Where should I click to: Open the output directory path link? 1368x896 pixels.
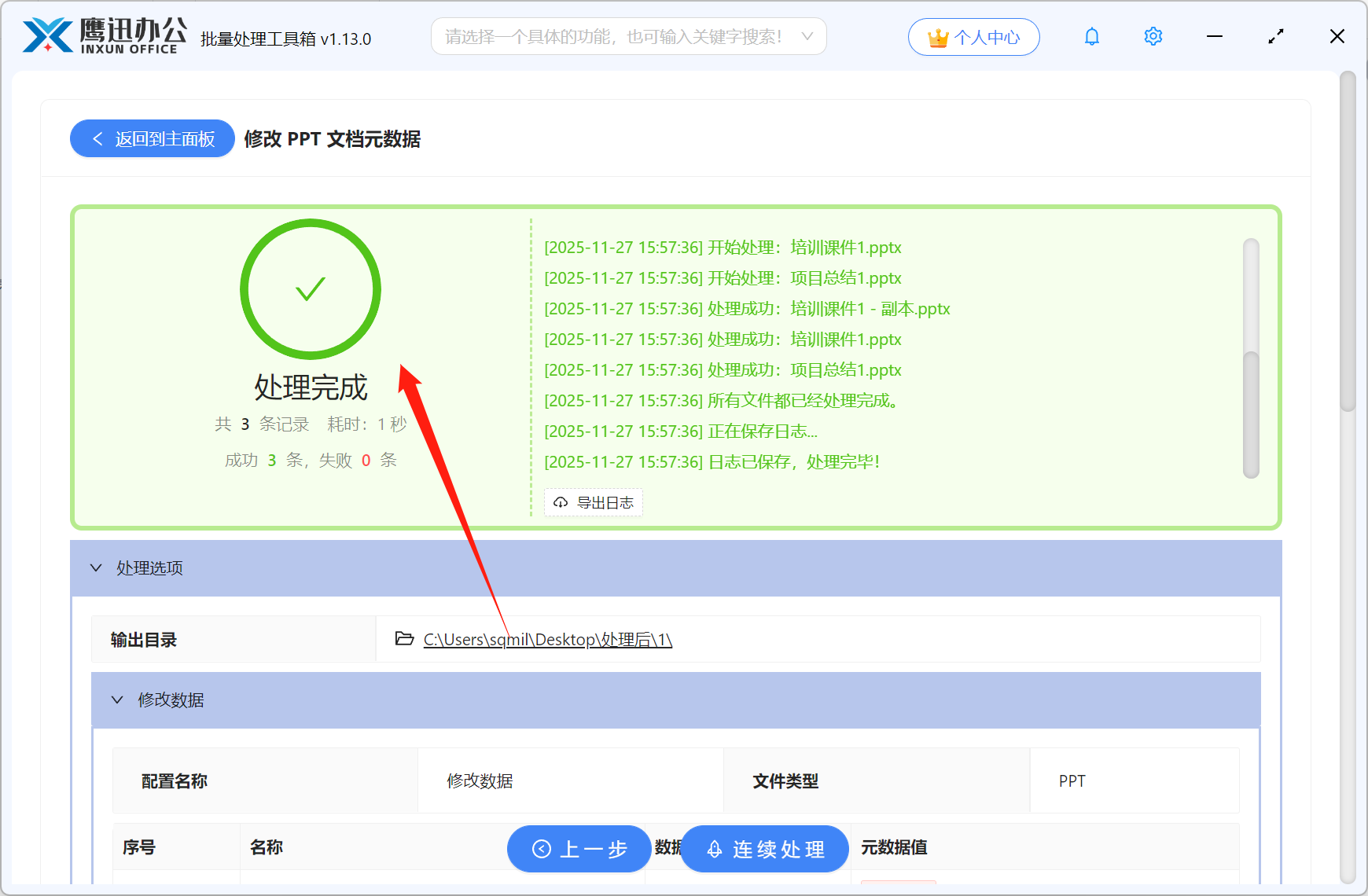tap(547, 639)
